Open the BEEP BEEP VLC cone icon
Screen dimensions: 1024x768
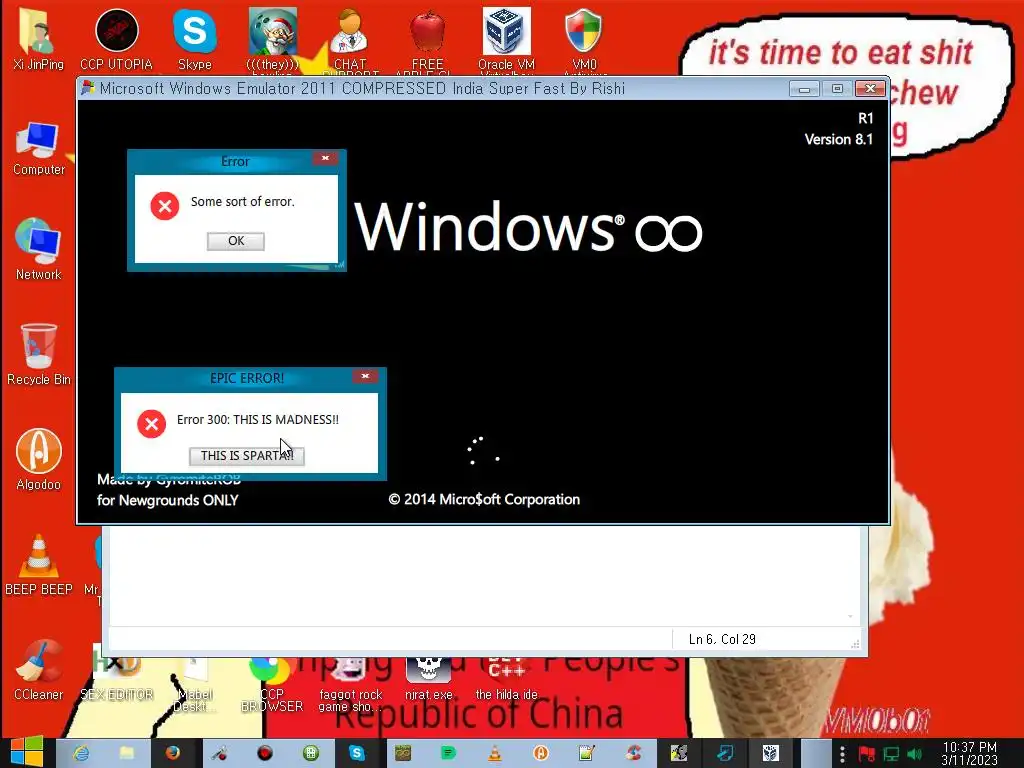tap(39, 564)
